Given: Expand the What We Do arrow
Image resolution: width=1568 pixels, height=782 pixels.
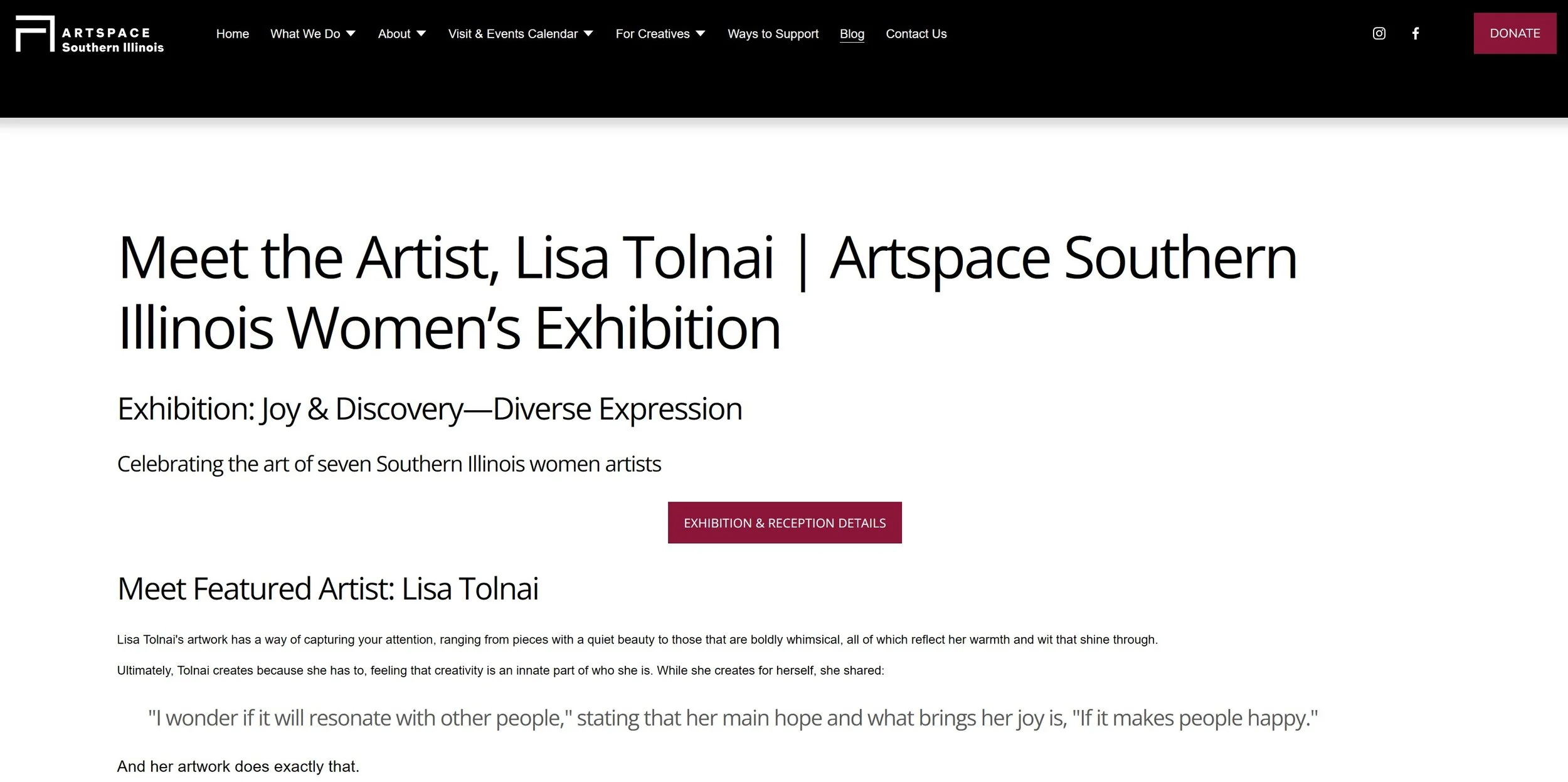Looking at the screenshot, I should (351, 33).
